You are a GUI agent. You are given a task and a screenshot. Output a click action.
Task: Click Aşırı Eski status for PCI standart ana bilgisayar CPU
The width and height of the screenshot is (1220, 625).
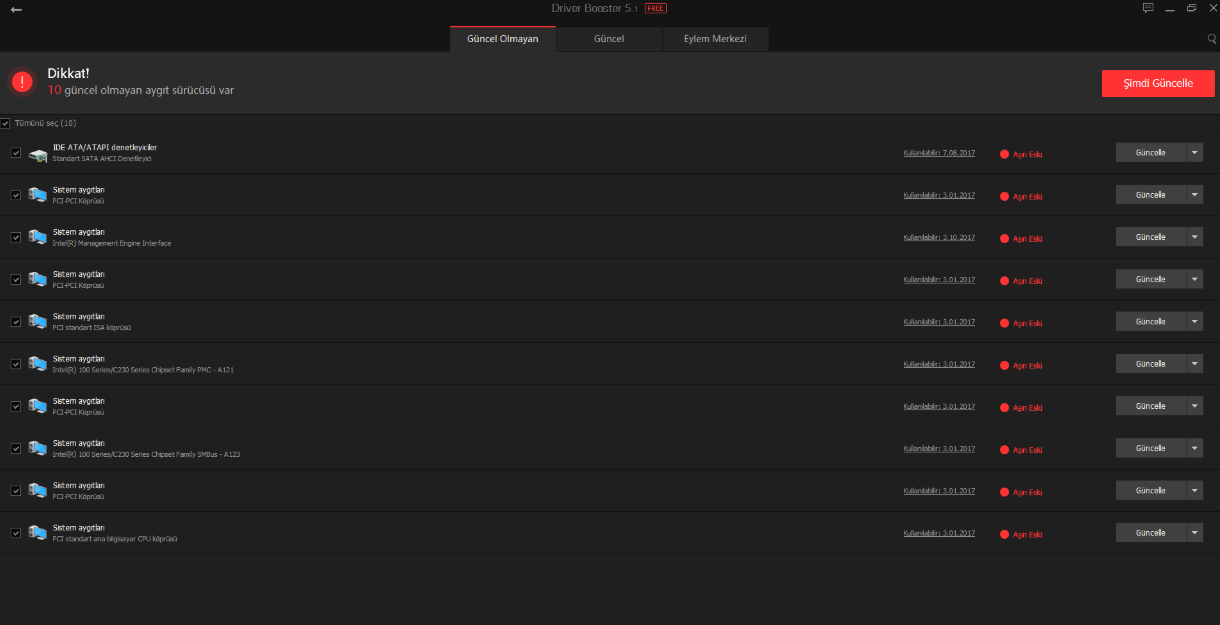pyautogui.click(x=1021, y=534)
